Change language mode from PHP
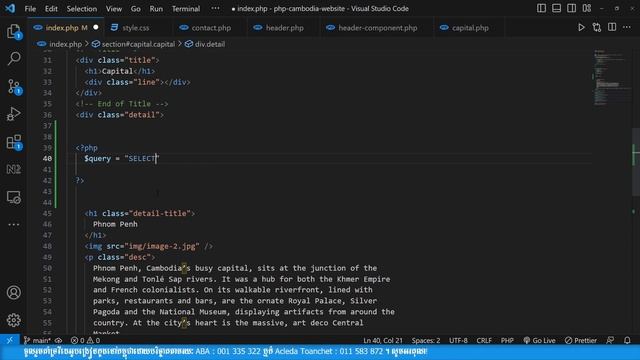The image size is (640, 360). click(x=507, y=340)
